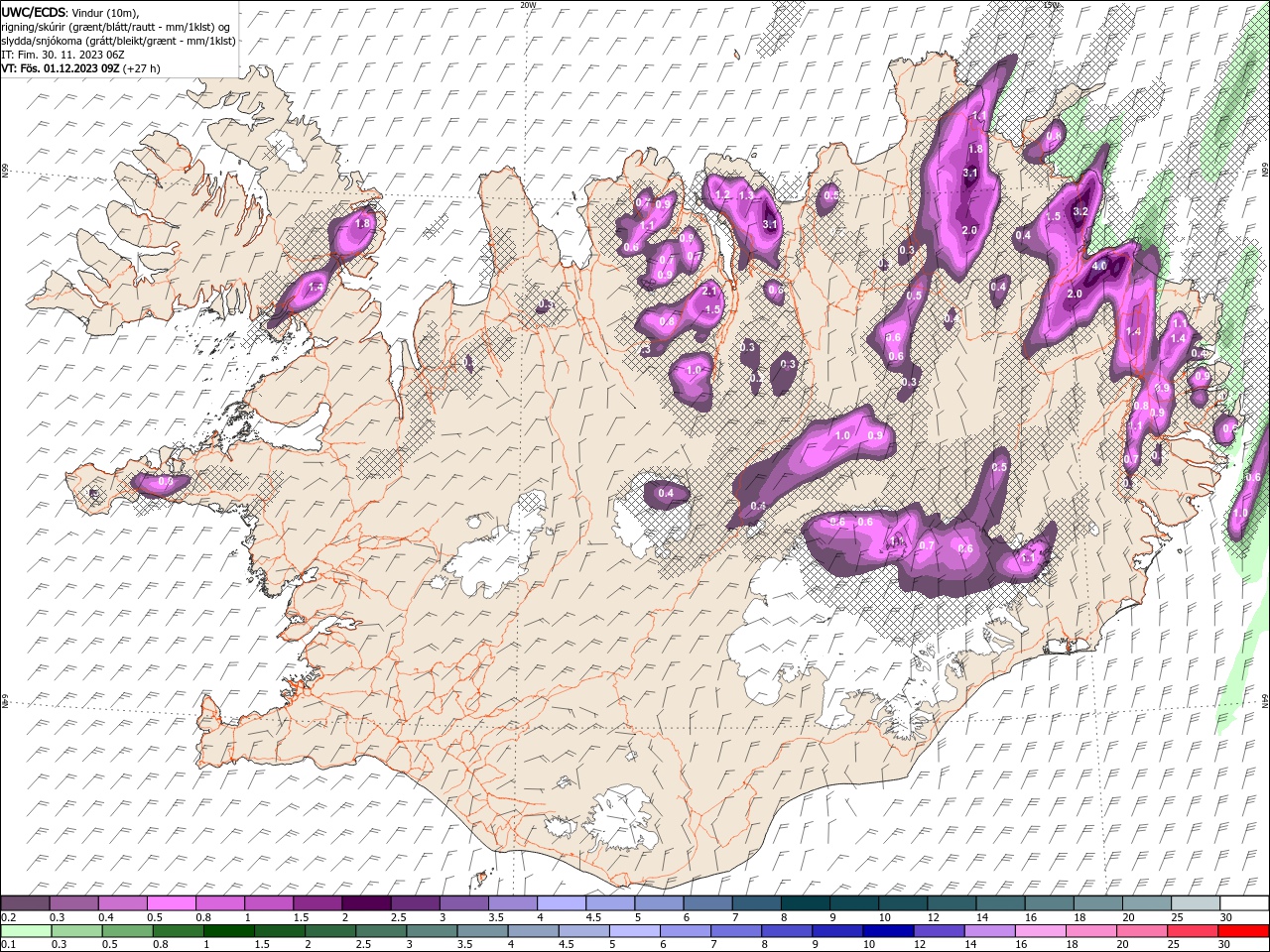Pick snow scale swatch between 20 and 25
Image resolution: width=1270 pixels, height=952 pixels.
[1146, 903]
